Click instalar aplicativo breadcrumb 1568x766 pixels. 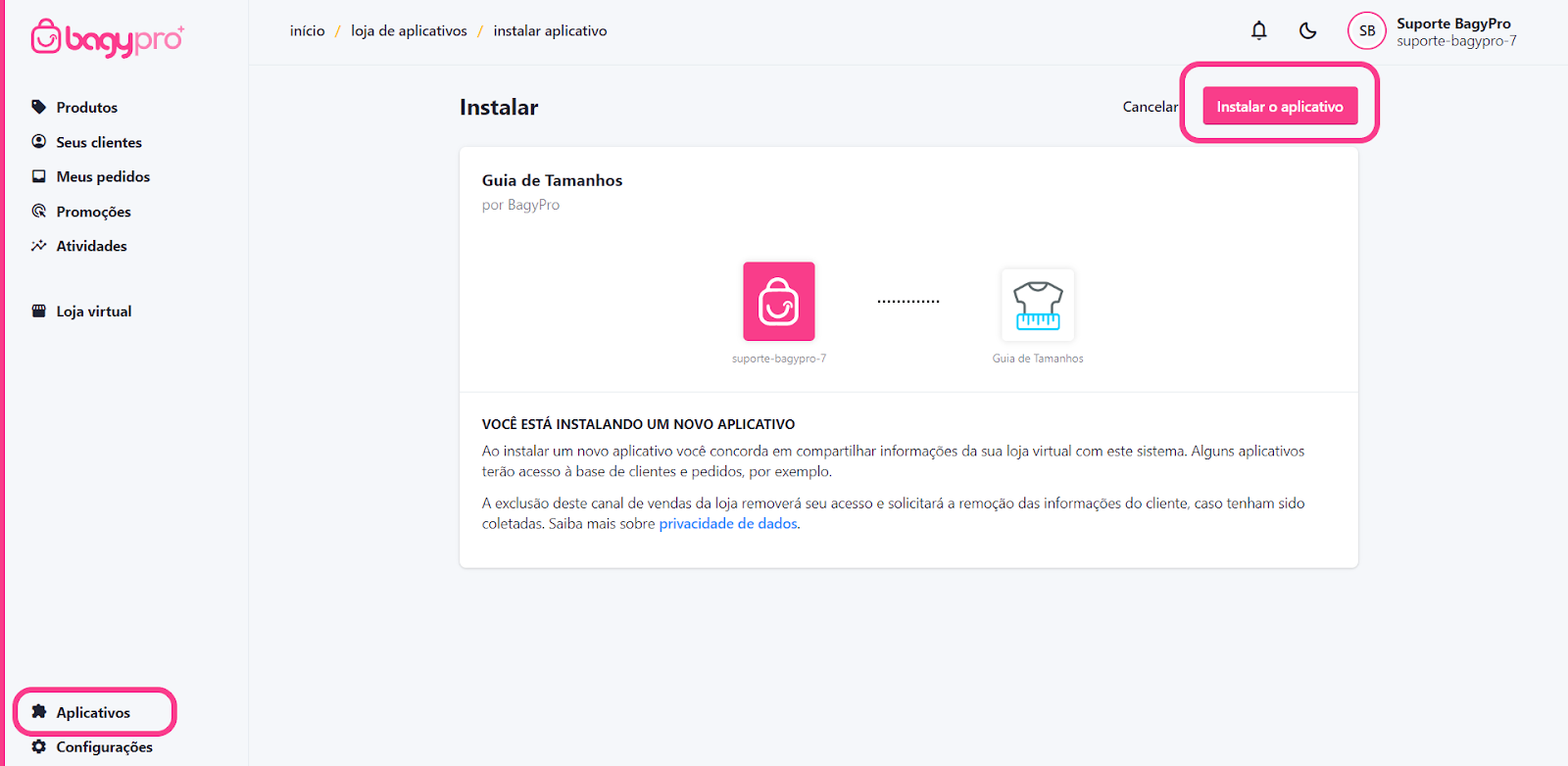point(550,30)
